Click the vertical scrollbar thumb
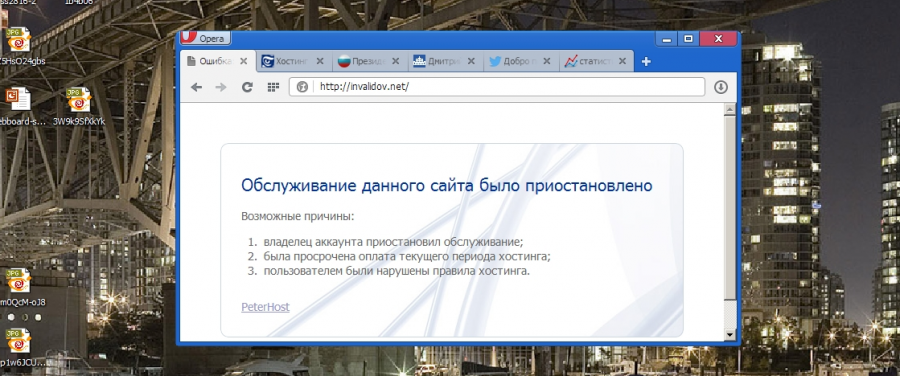Viewport: 900px width, 376px height. coord(730,207)
